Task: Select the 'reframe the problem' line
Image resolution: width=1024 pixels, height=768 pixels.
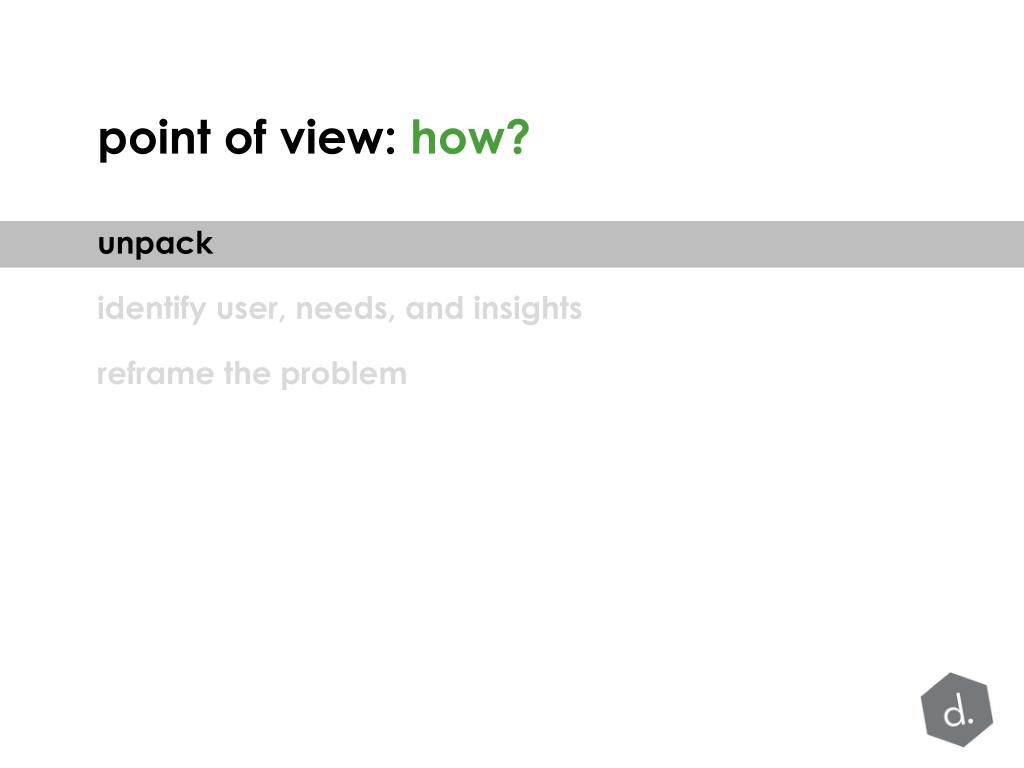Action: 251,374
